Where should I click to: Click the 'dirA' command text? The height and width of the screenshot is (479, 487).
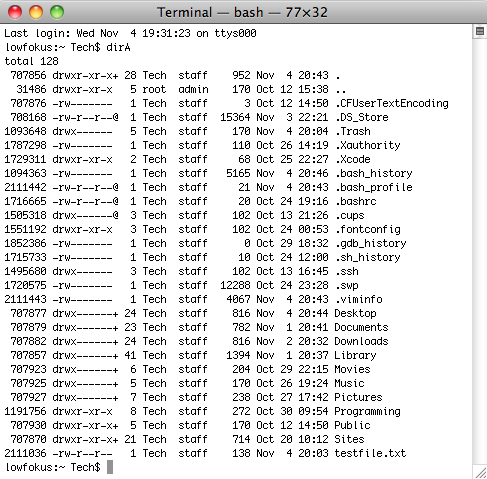[x=118, y=47]
